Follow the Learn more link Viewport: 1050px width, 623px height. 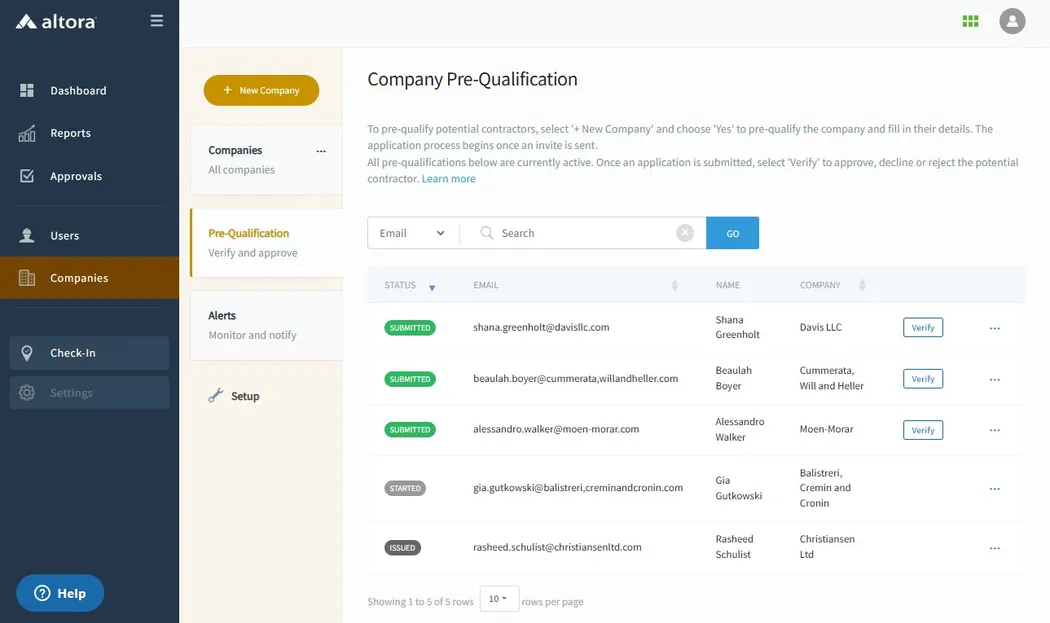pos(449,179)
